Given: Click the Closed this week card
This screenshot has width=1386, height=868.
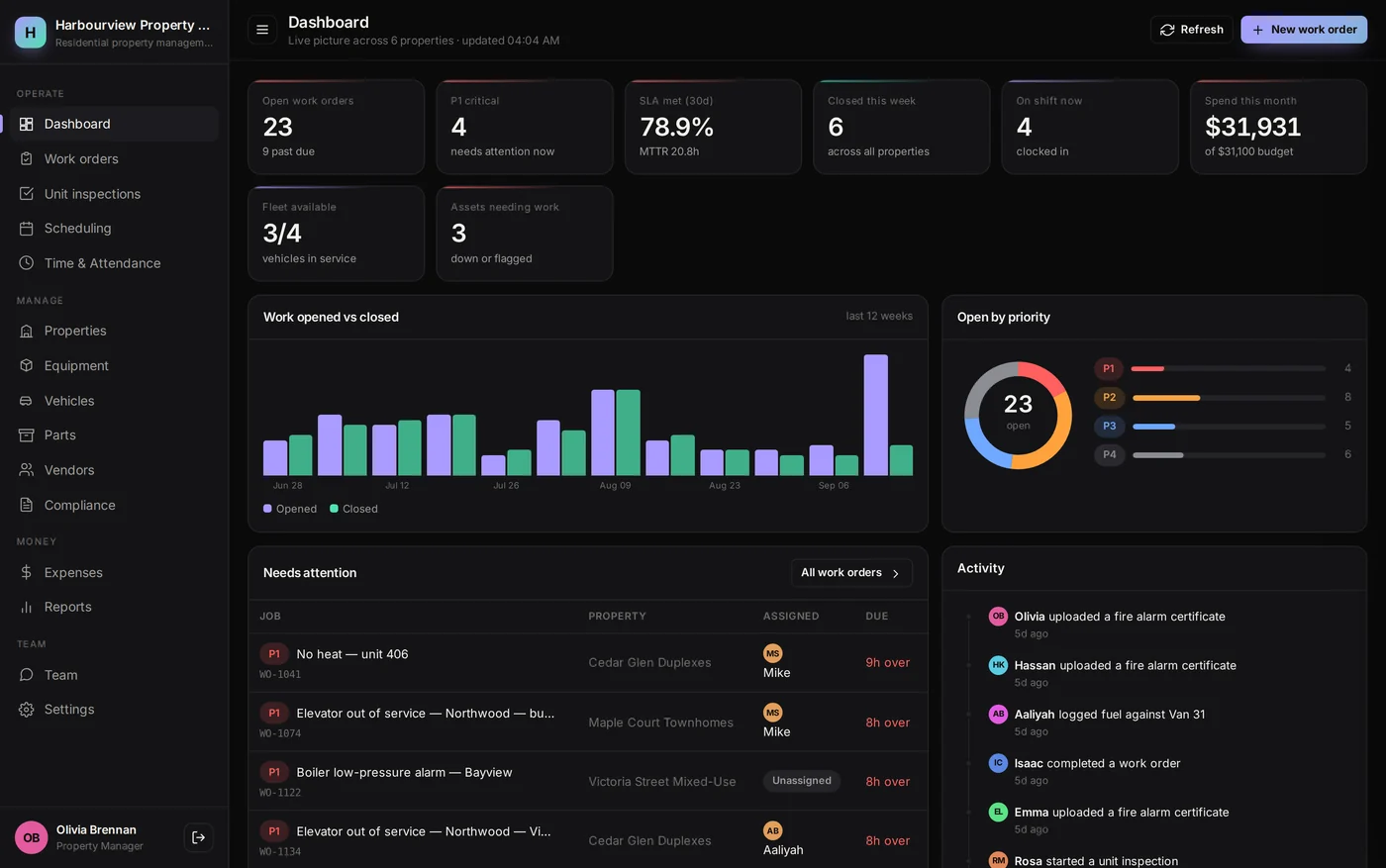Looking at the screenshot, I should point(902,127).
